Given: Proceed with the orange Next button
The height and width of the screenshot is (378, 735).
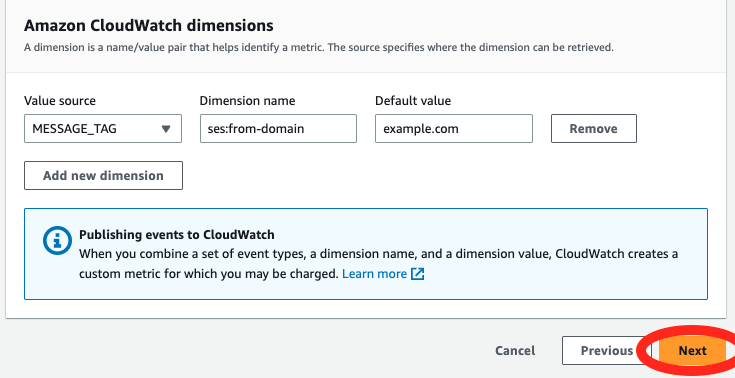Looking at the screenshot, I should [x=692, y=351].
